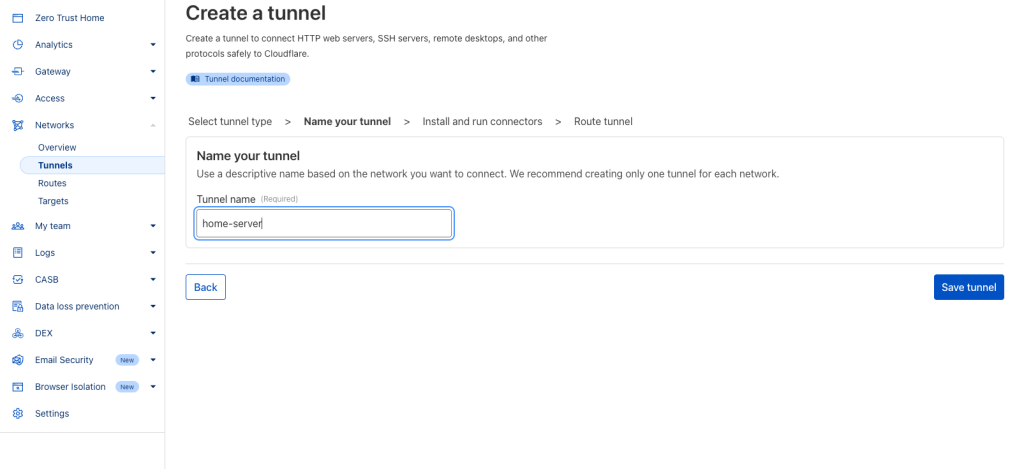
Task: Open Routes under Networks
Action: tap(52, 184)
